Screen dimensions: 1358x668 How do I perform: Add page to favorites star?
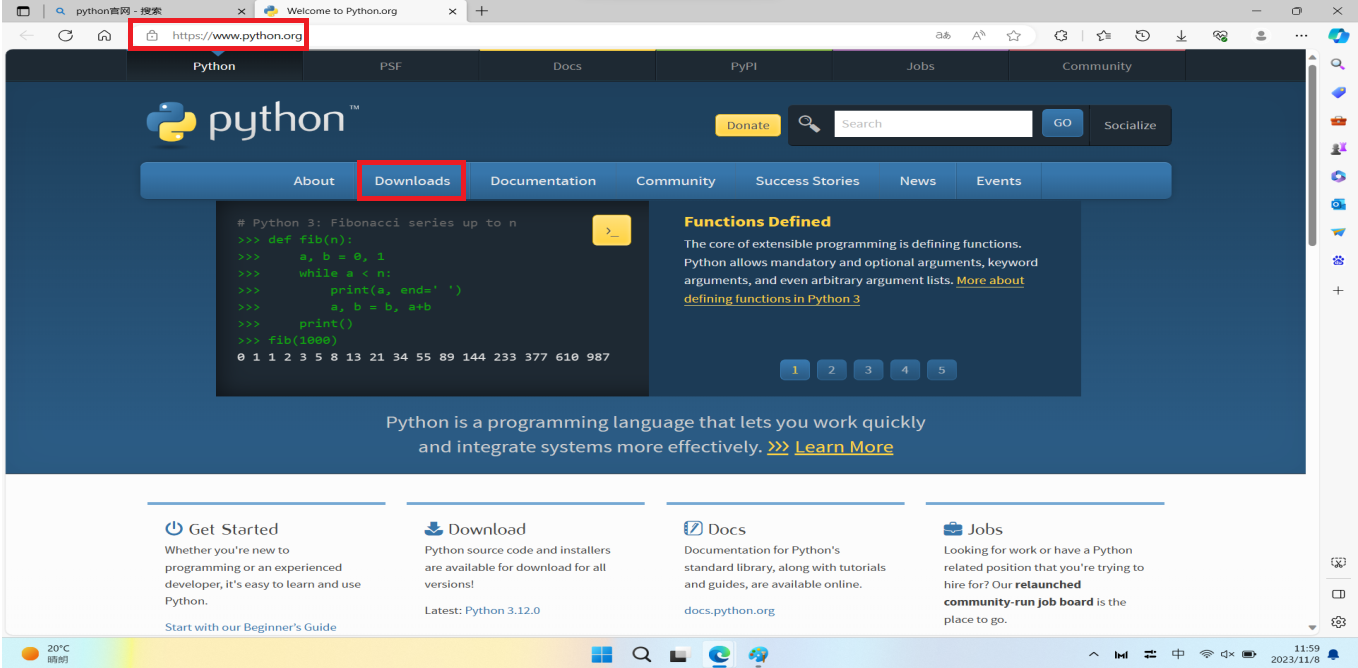pyautogui.click(x=1014, y=35)
